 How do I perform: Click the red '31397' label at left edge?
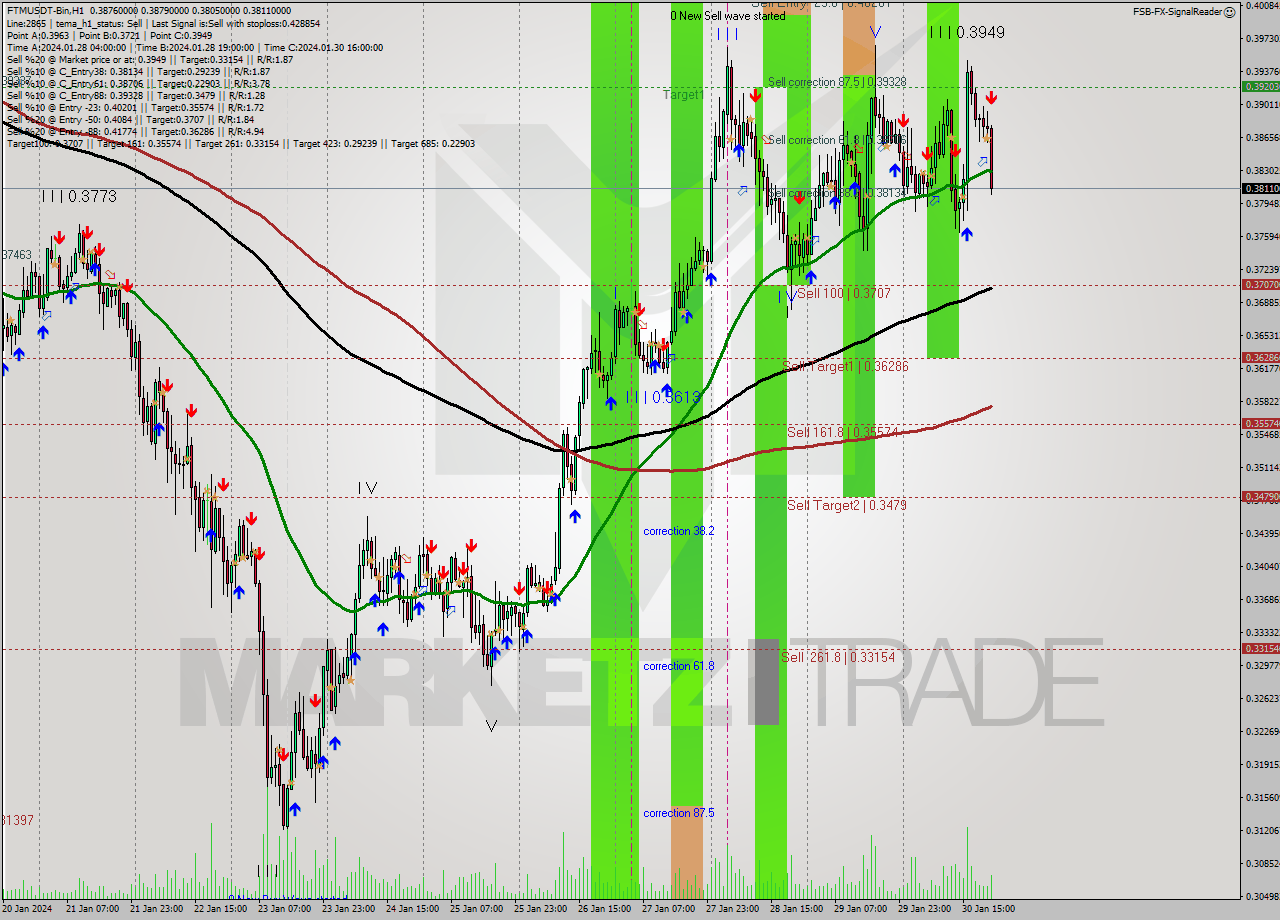pos(17,820)
